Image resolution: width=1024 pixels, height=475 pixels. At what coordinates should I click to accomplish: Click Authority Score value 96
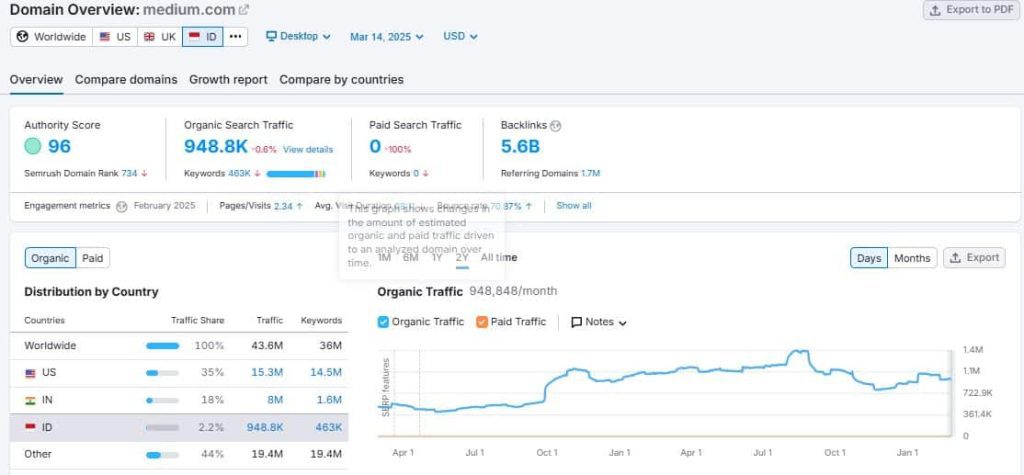[59, 146]
